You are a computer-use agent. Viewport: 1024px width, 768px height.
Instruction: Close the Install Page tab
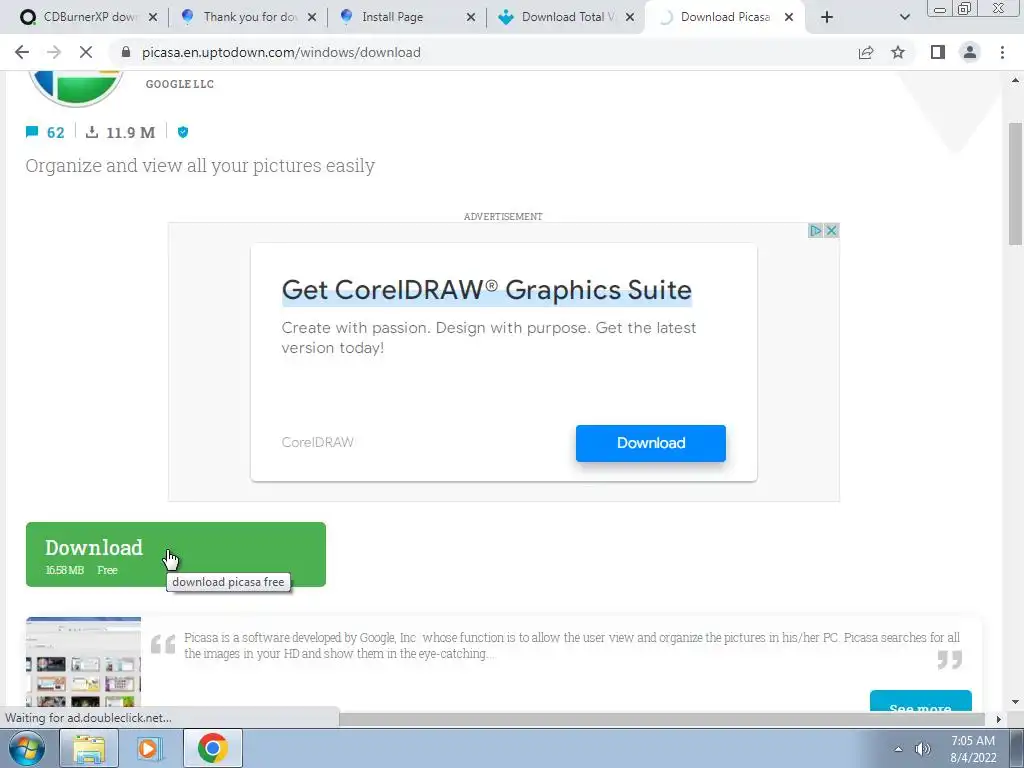pyautogui.click(x=471, y=17)
